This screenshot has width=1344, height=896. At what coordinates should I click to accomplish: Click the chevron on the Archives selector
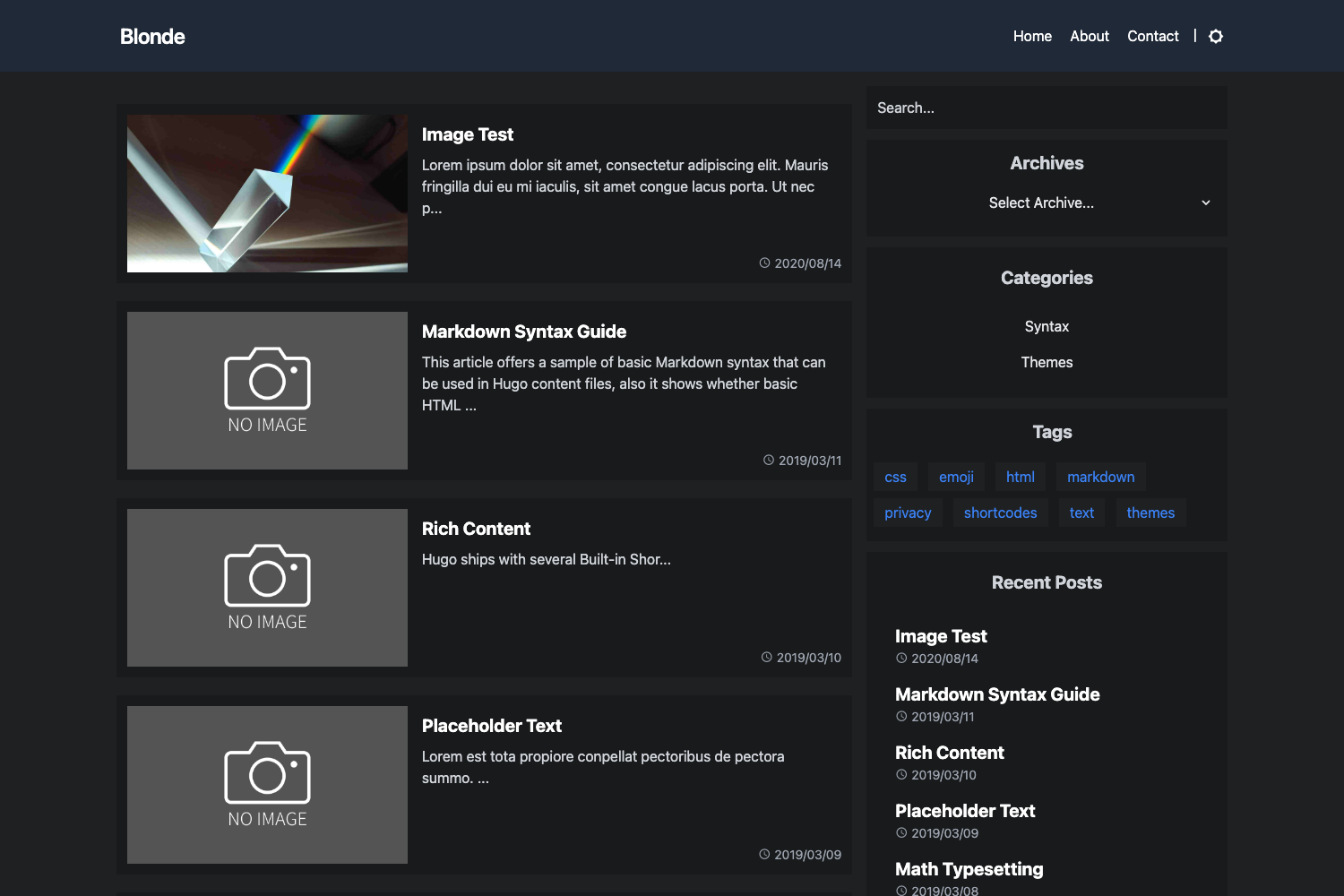pyautogui.click(x=1205, y=202)
